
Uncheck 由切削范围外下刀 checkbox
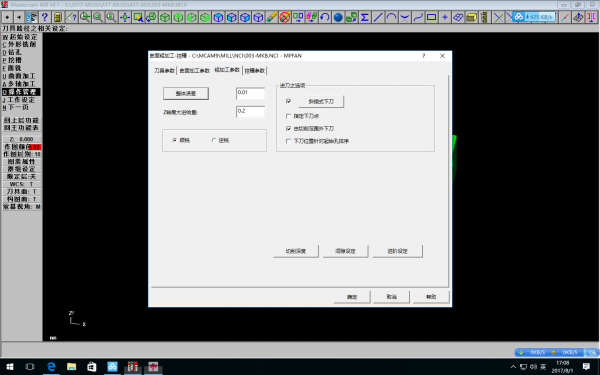pos(289,129)
